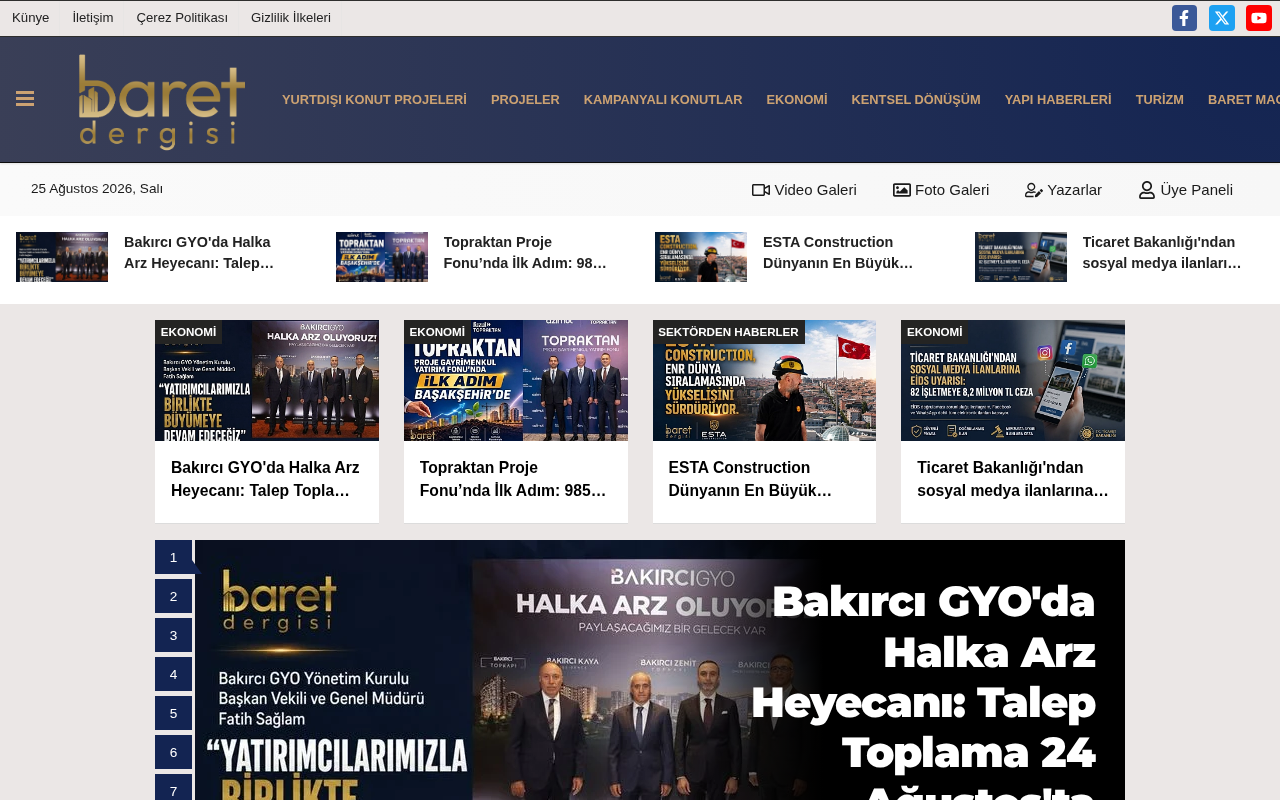Open the Turizm menu item
Screen dimensions: 1280x800
pos(1160,100)
